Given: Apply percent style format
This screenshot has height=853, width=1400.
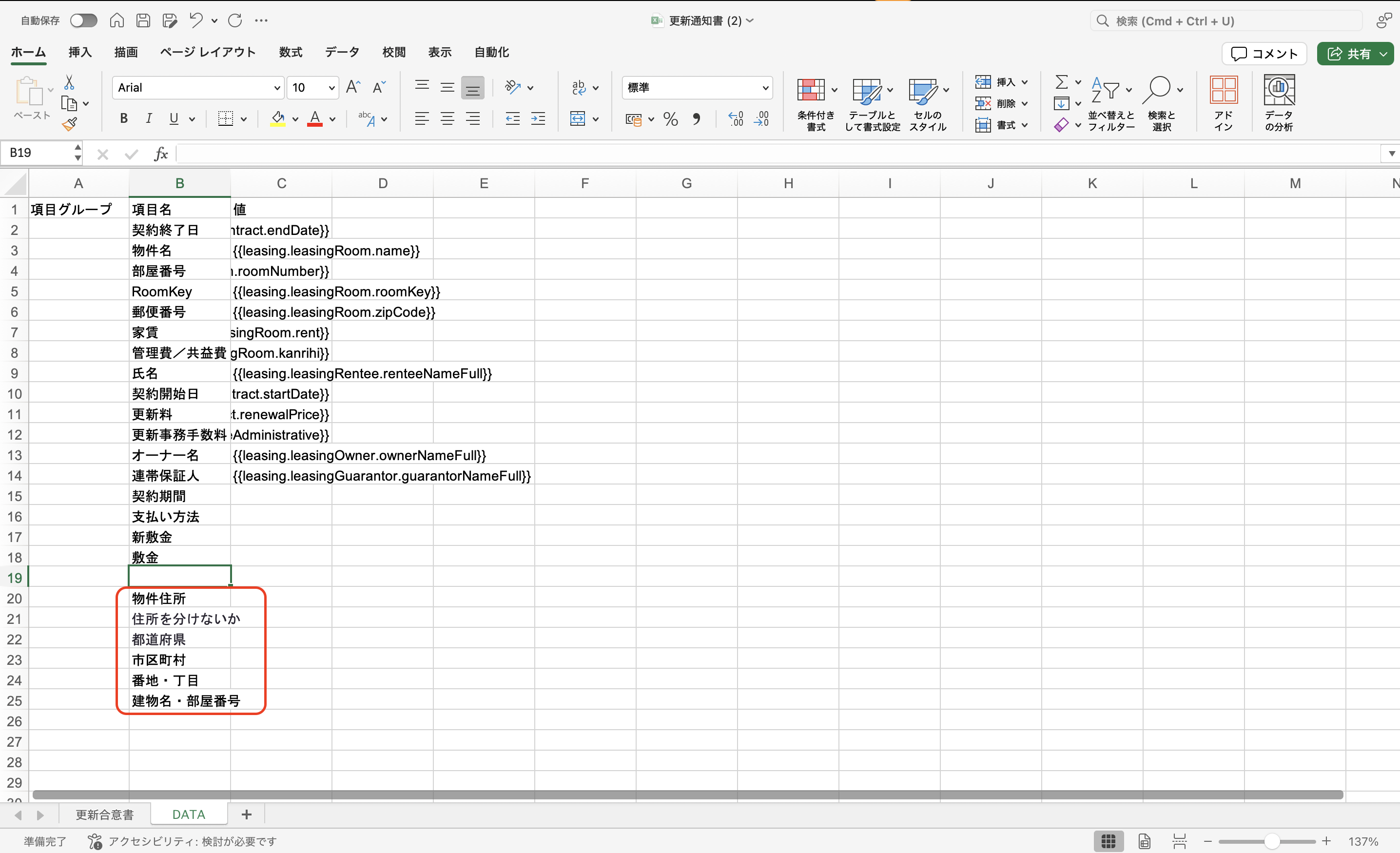Looking at the screenshot, I should click(670, 119).
